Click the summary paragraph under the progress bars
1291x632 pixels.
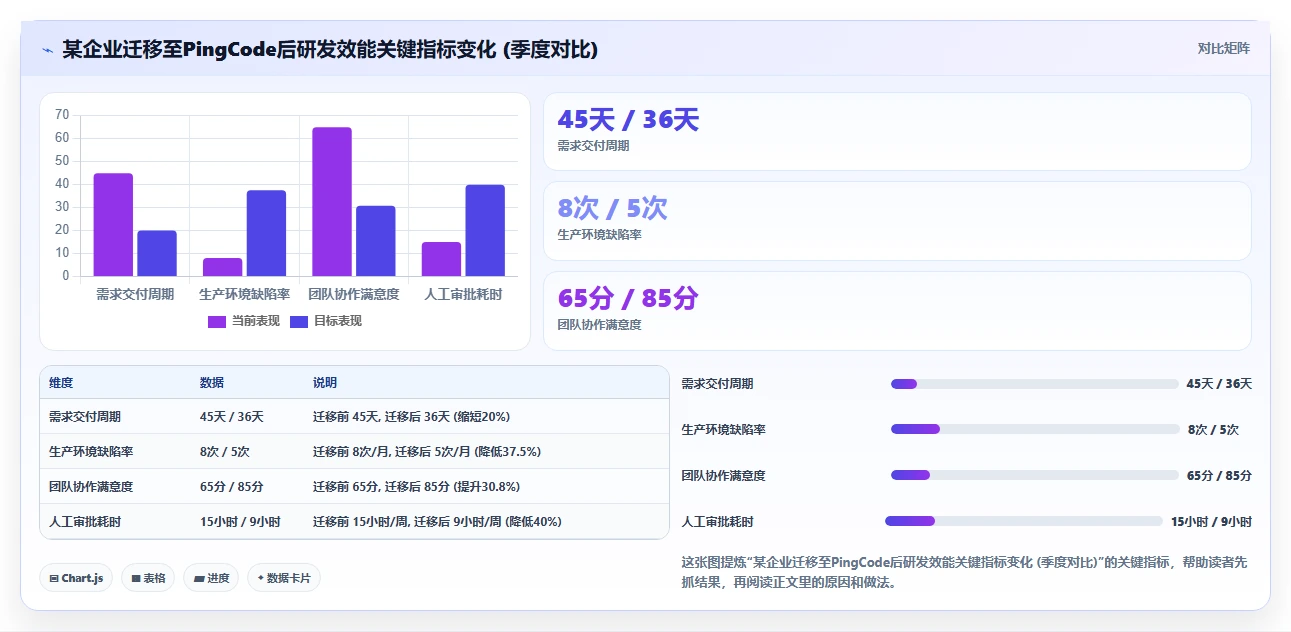click(x=964, y=572)
